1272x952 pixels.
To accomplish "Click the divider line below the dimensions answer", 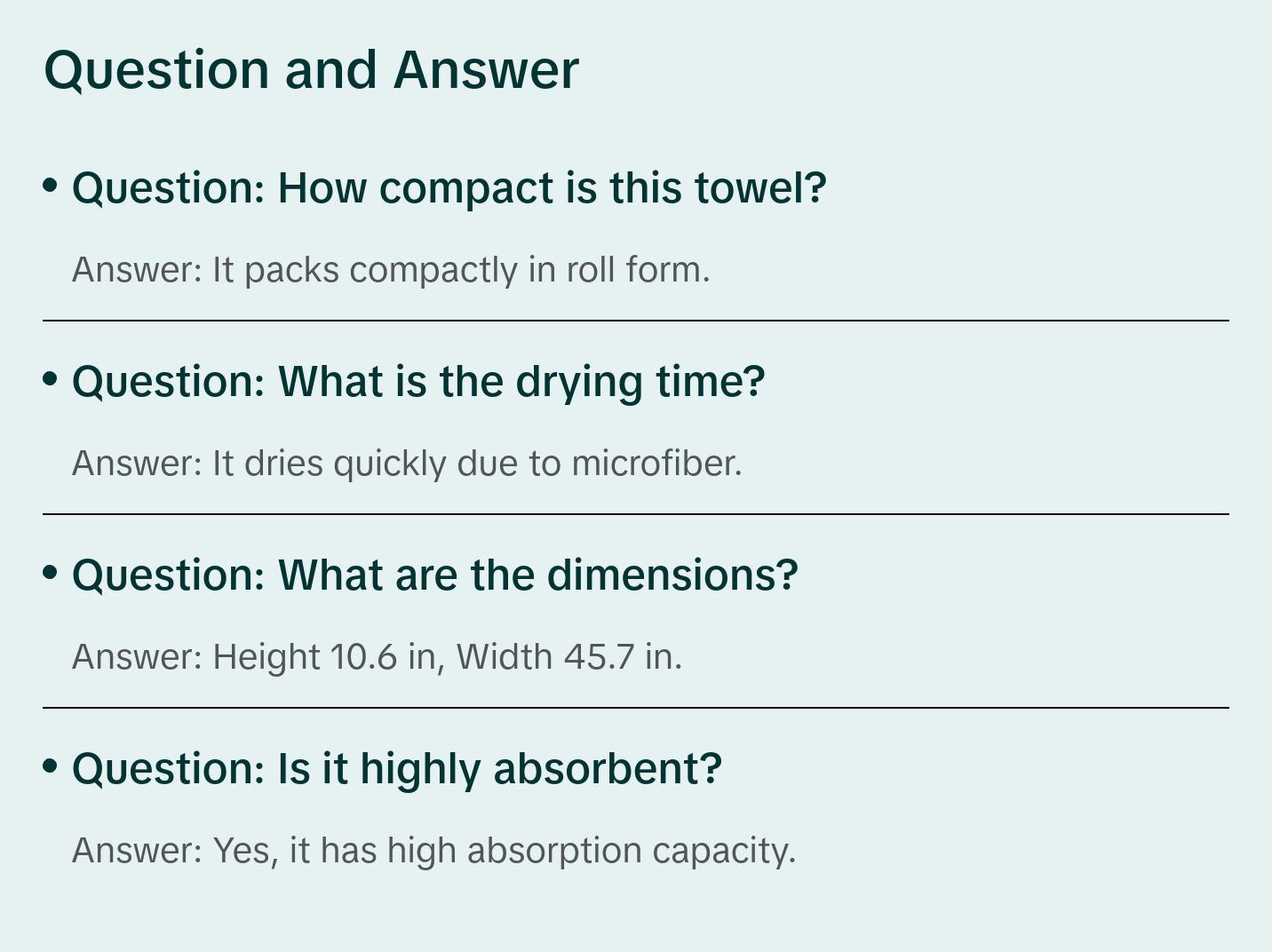I will (636, 708).
